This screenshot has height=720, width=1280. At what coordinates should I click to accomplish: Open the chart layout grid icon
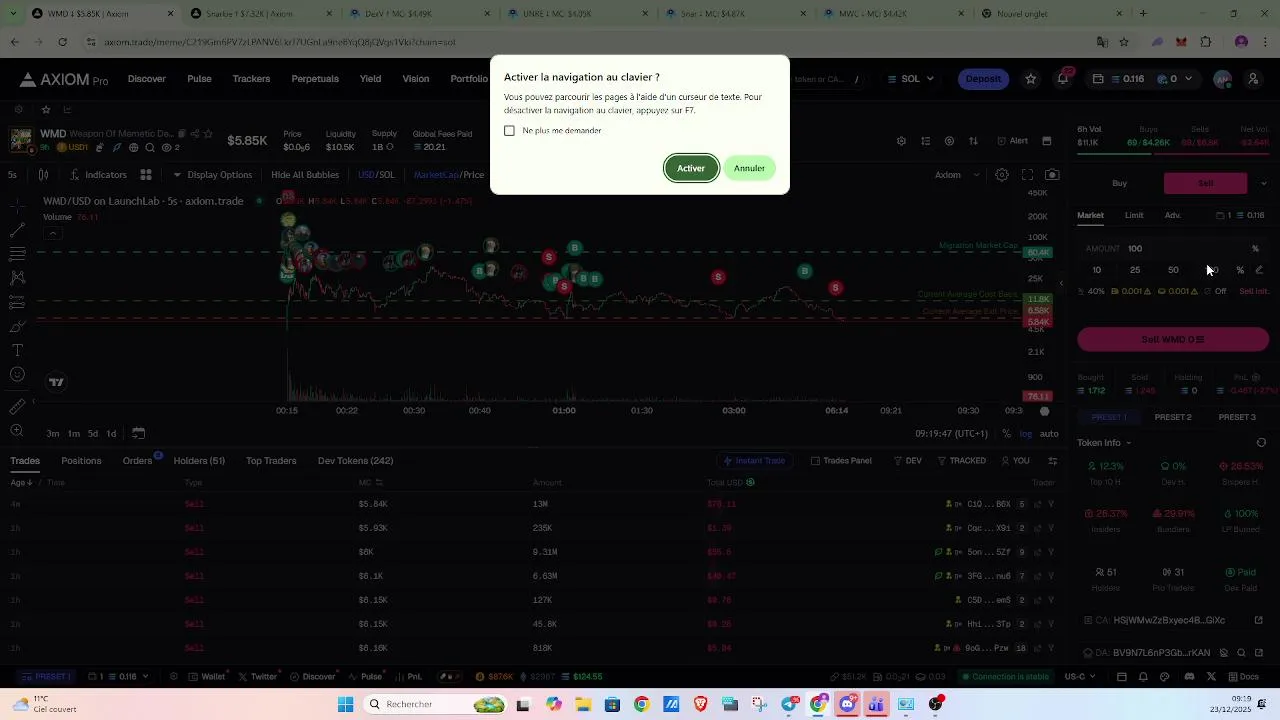pyautogui.click(x=146, y=174)
